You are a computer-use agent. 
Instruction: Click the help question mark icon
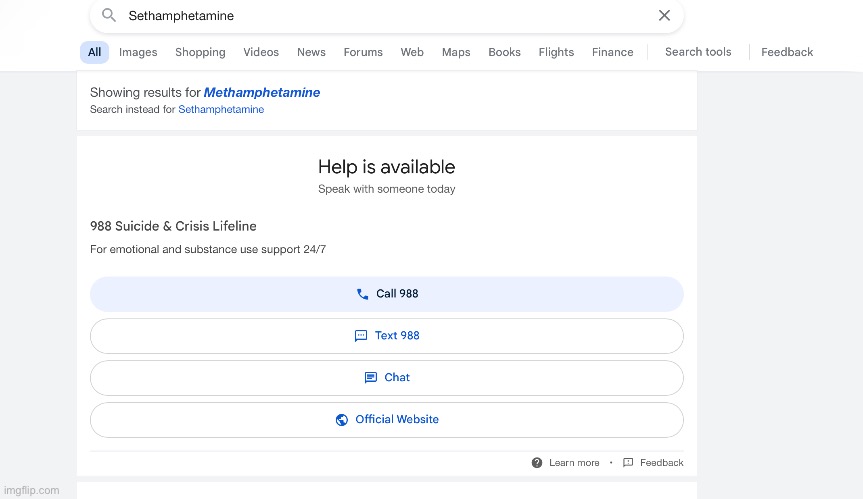[x=537, y=463]
